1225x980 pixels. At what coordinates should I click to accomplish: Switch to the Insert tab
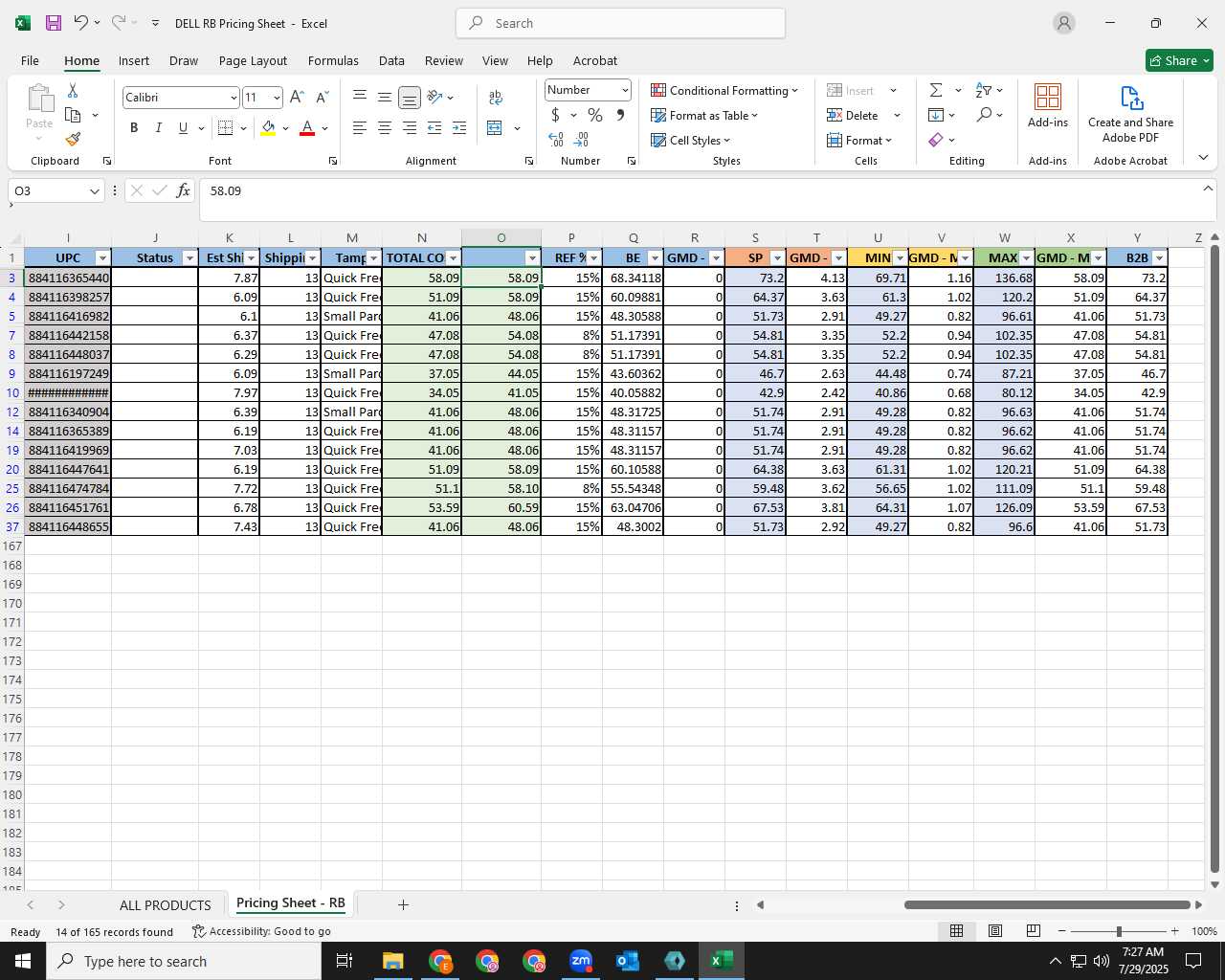(134, 60)
